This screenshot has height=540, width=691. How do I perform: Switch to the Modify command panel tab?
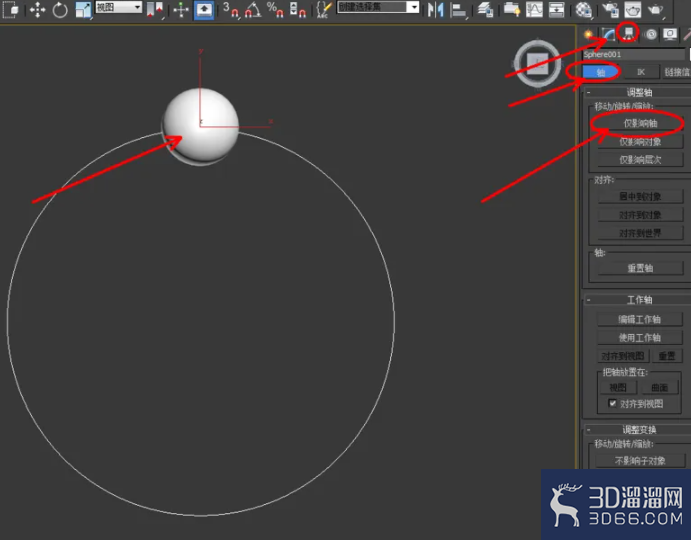click(x=608, y=34)
